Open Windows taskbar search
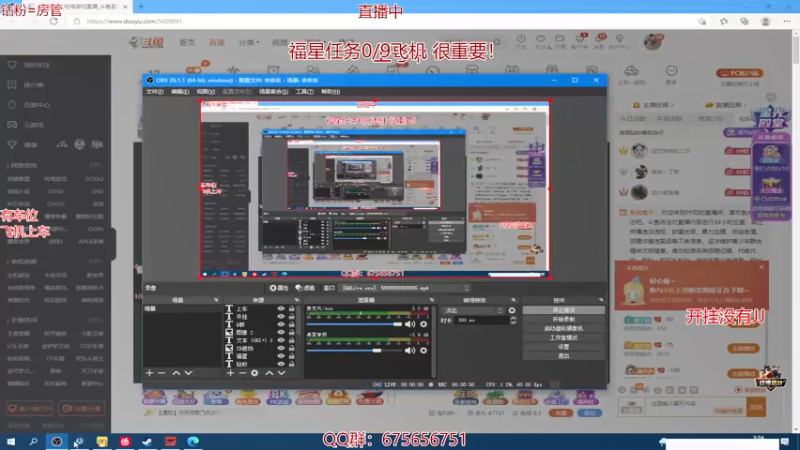Screen dimensions: 800x450 (x=33, y=441)
